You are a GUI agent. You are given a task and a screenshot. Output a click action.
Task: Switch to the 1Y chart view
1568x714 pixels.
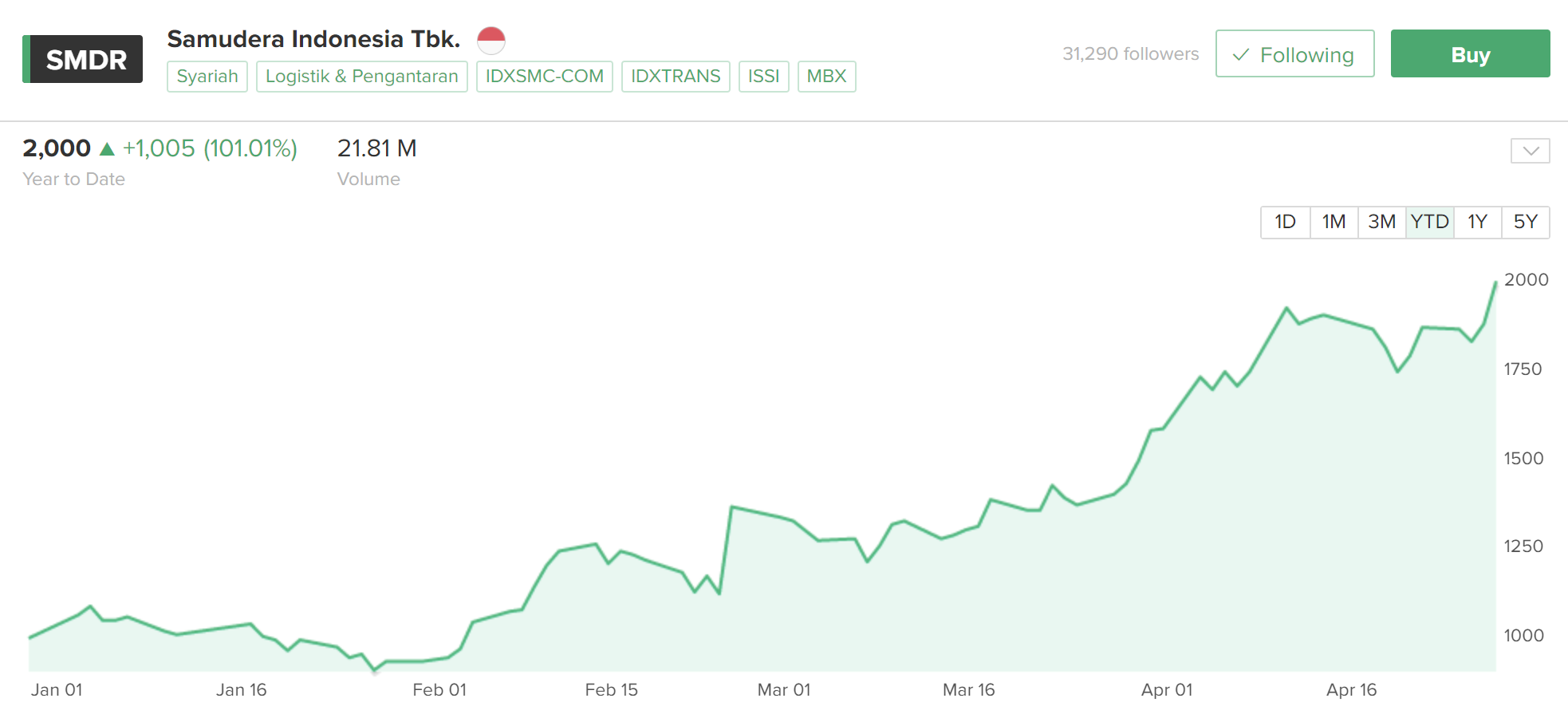pos(1477,222)
